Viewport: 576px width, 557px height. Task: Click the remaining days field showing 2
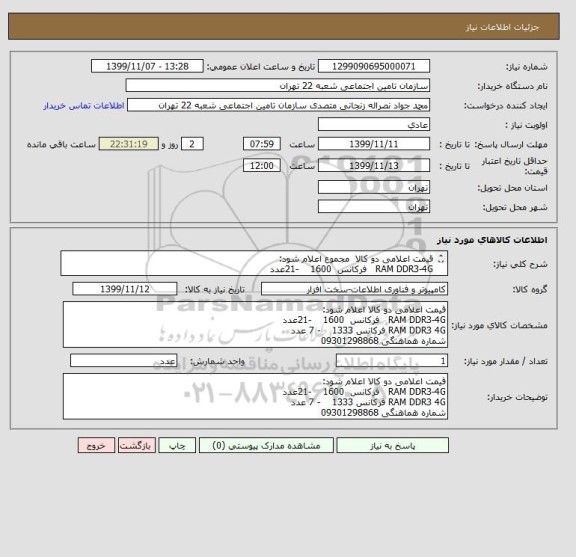192,144
